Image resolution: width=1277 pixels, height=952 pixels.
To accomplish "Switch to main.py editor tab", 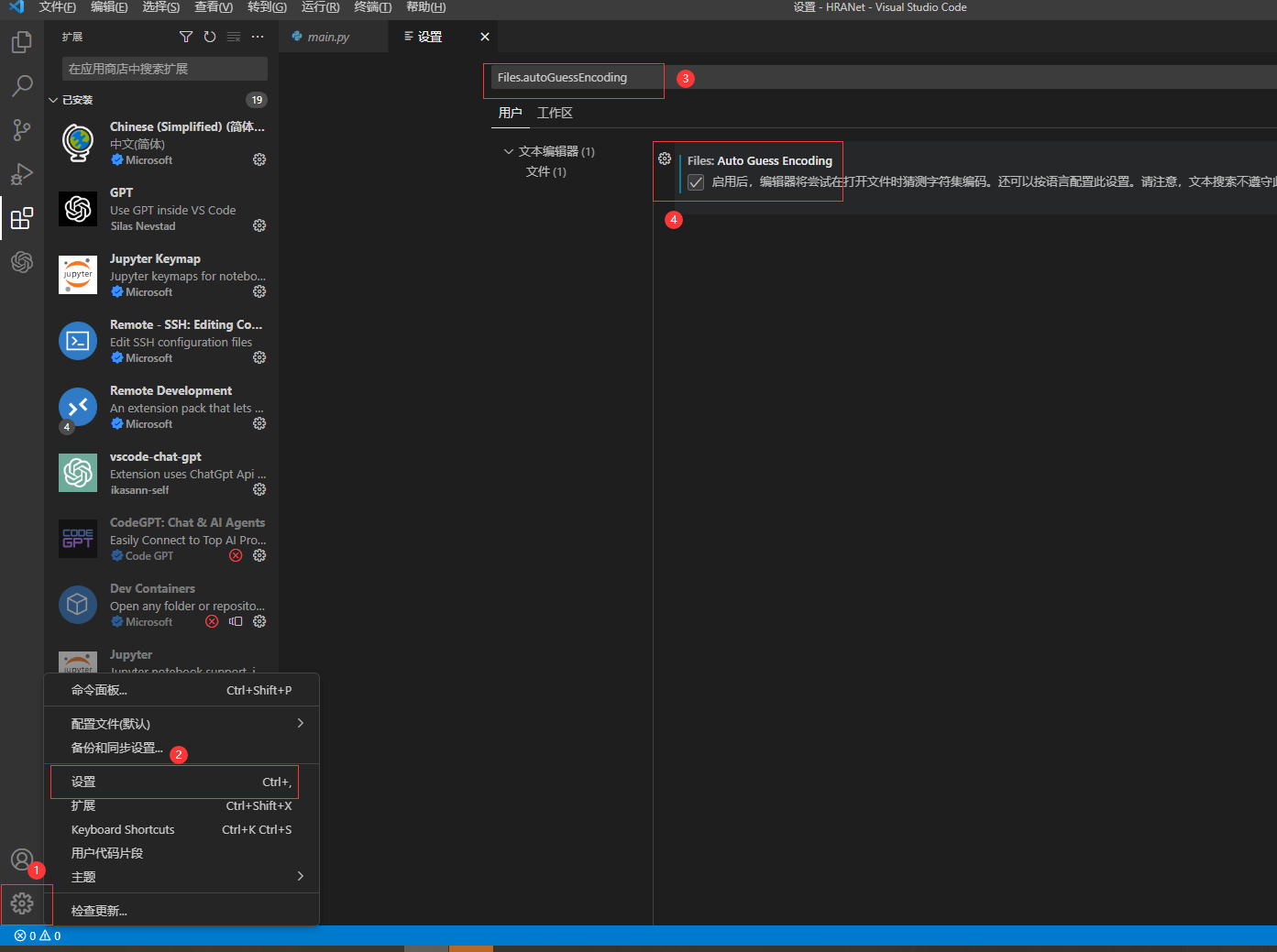I will click(x=334, y=37).
